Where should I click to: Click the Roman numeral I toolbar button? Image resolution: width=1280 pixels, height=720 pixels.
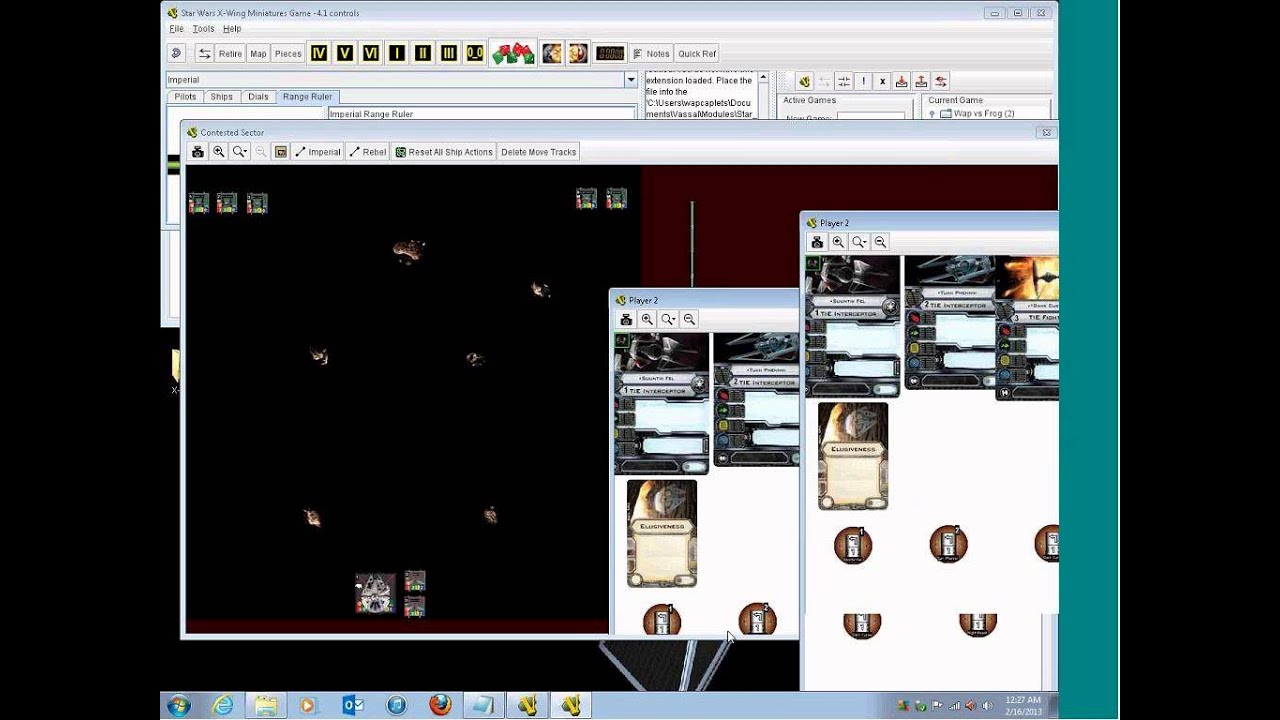[397, 54]
